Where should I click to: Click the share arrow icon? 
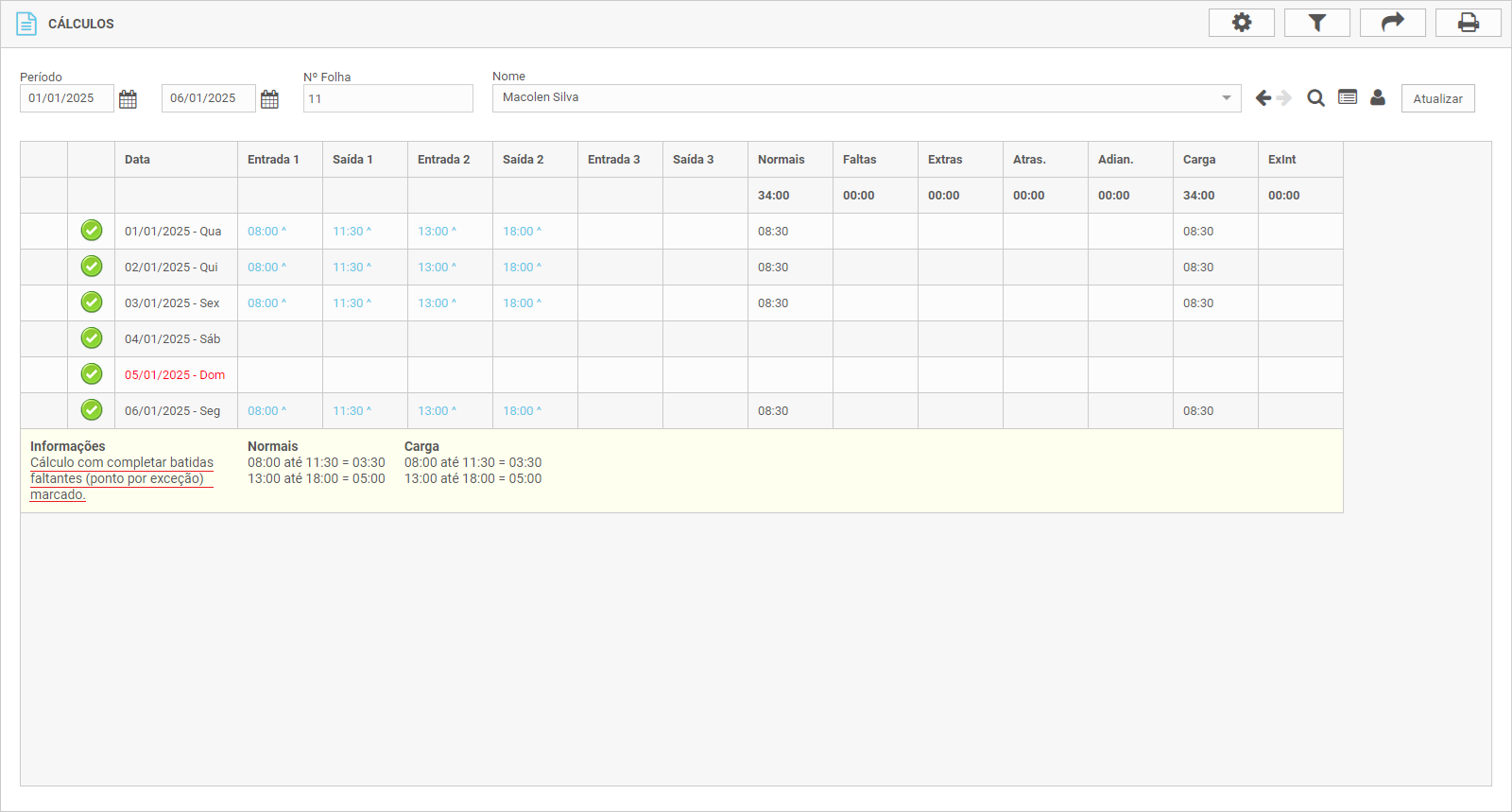[1392, 23]
